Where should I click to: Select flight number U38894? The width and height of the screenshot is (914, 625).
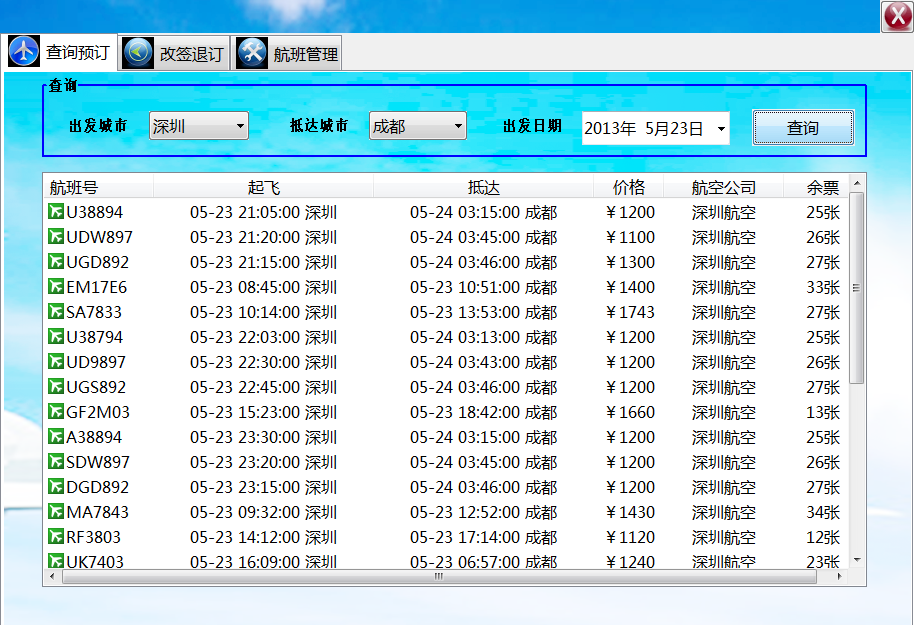click(x=94, y=212)
